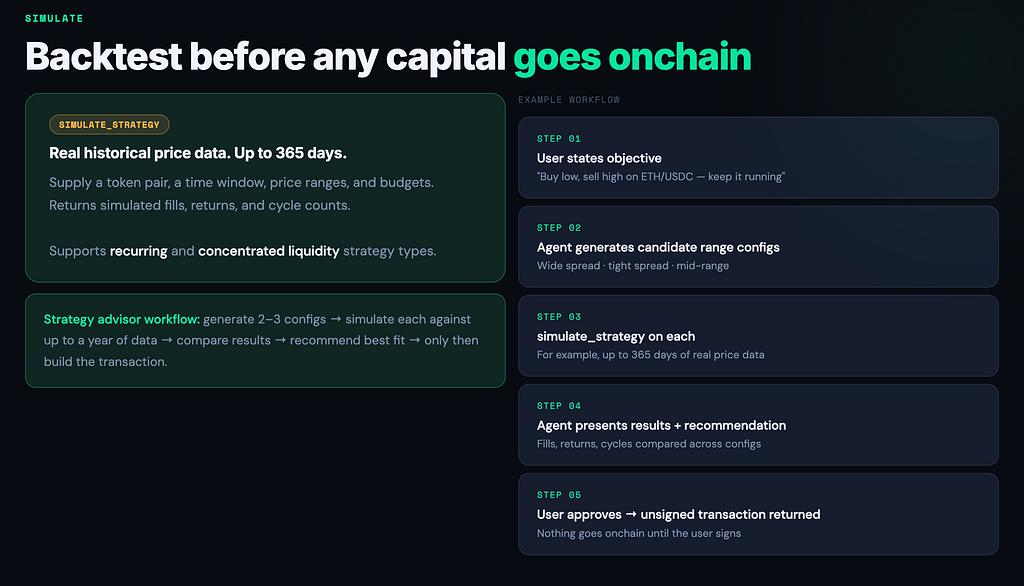Viewport: 1024px width, 586px height.
Task: Click the EXAMPLE WORKFLOW label
Action: (x=569, y=100)
